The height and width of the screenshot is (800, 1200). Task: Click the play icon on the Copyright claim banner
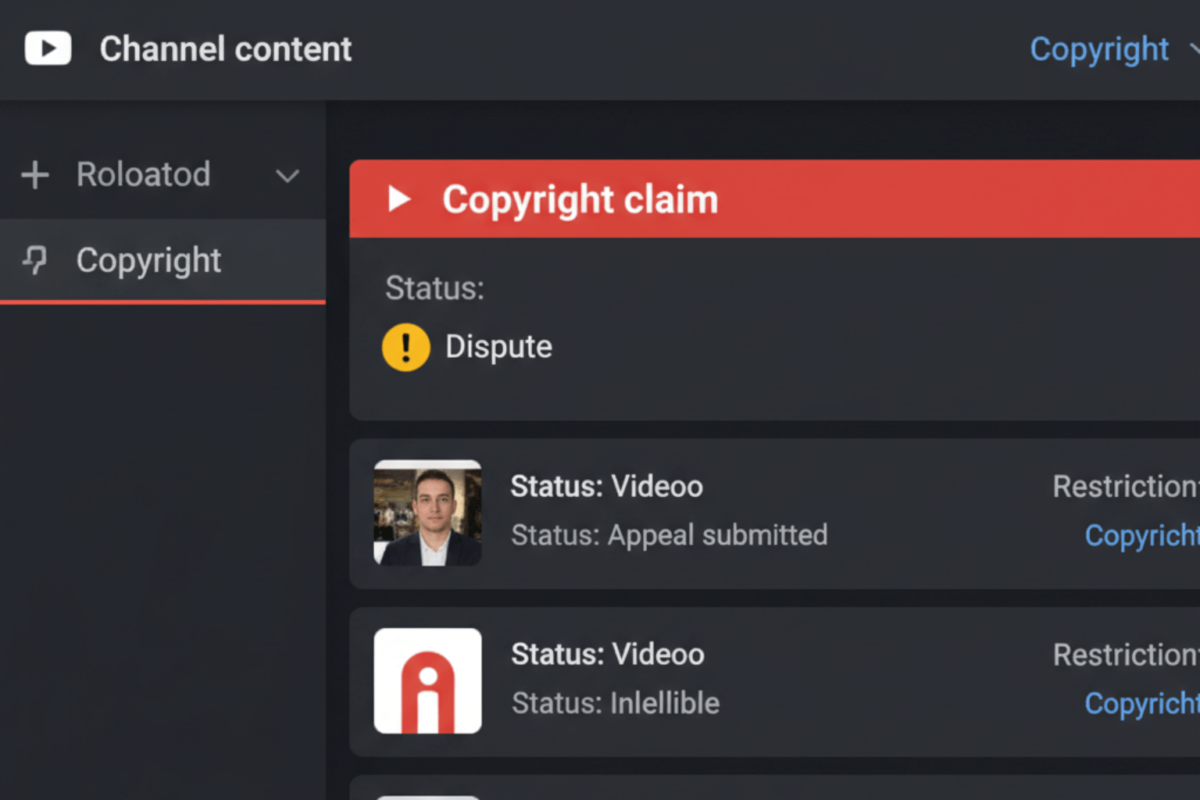coord(399,198)
